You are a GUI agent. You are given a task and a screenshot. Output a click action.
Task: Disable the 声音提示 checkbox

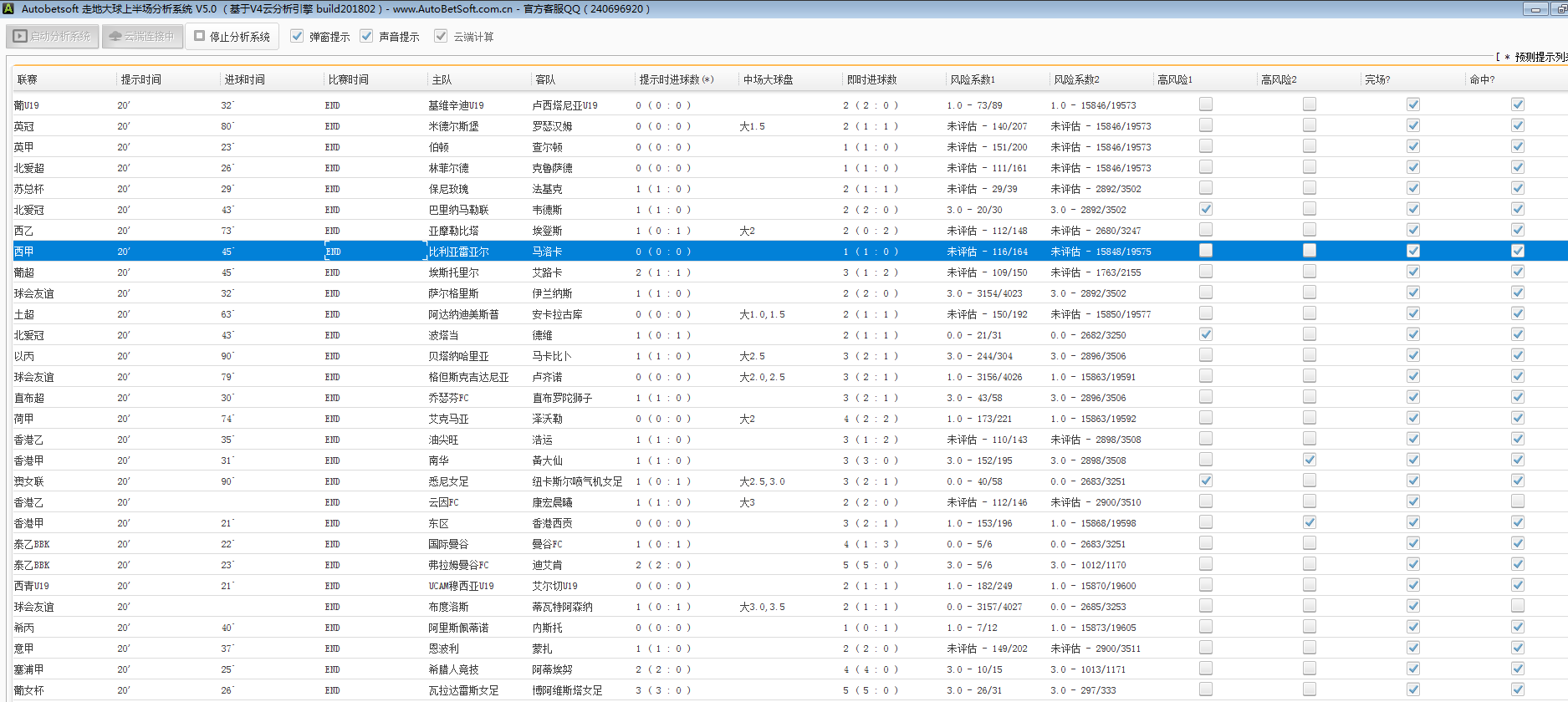tap(366, 36)
